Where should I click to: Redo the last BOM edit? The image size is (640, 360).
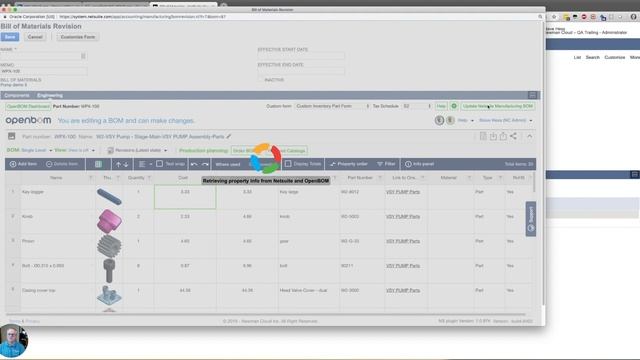click(205, 164)
